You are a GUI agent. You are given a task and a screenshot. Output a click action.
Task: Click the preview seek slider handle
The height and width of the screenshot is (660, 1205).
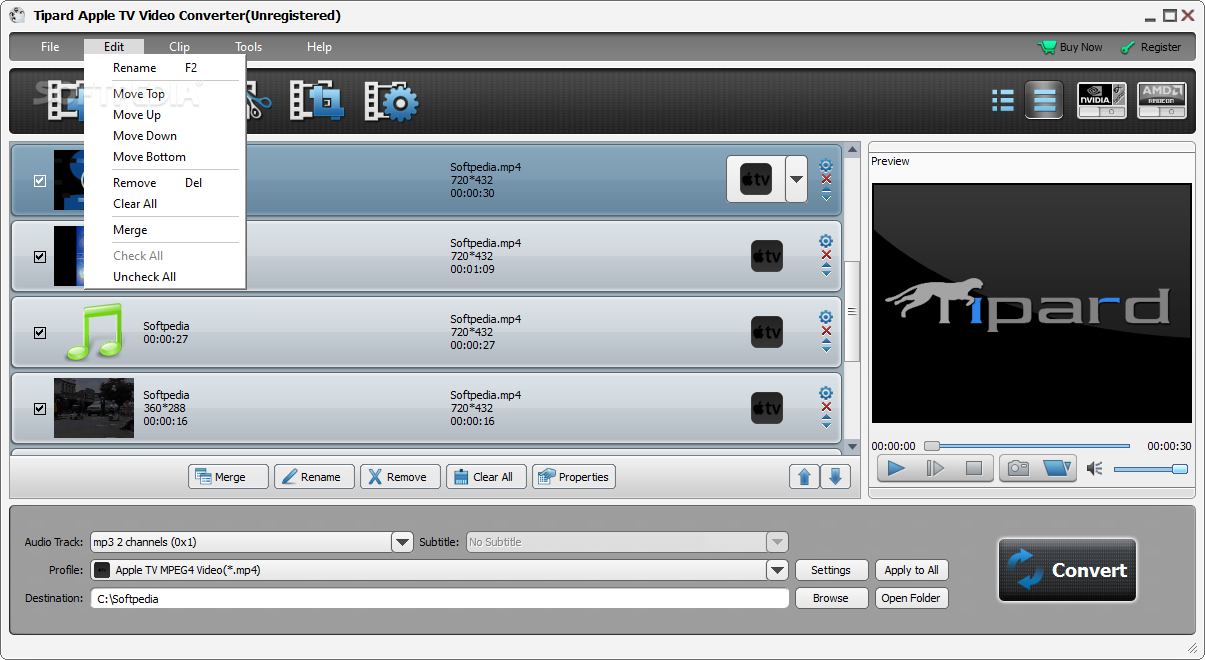tap(931, 446)
